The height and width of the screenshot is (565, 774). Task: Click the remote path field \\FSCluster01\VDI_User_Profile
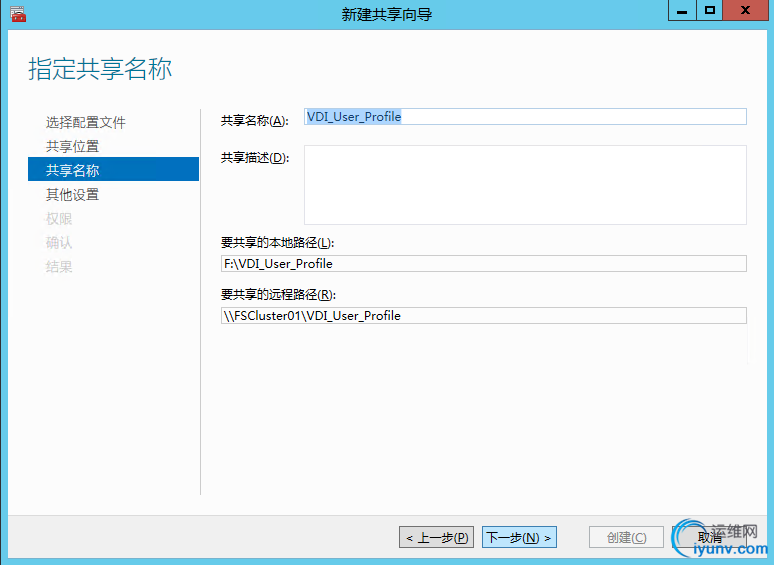coord(484,316)
